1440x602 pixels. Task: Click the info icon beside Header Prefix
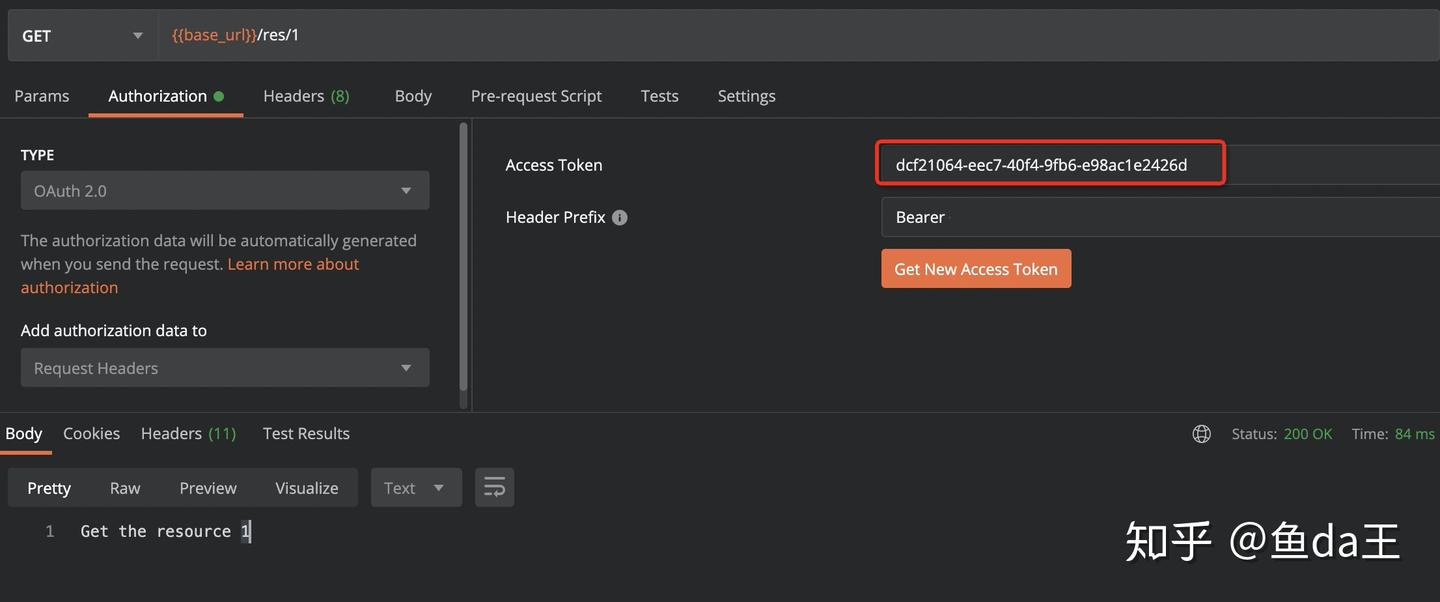pyautogui.click(x=619, y=216)
